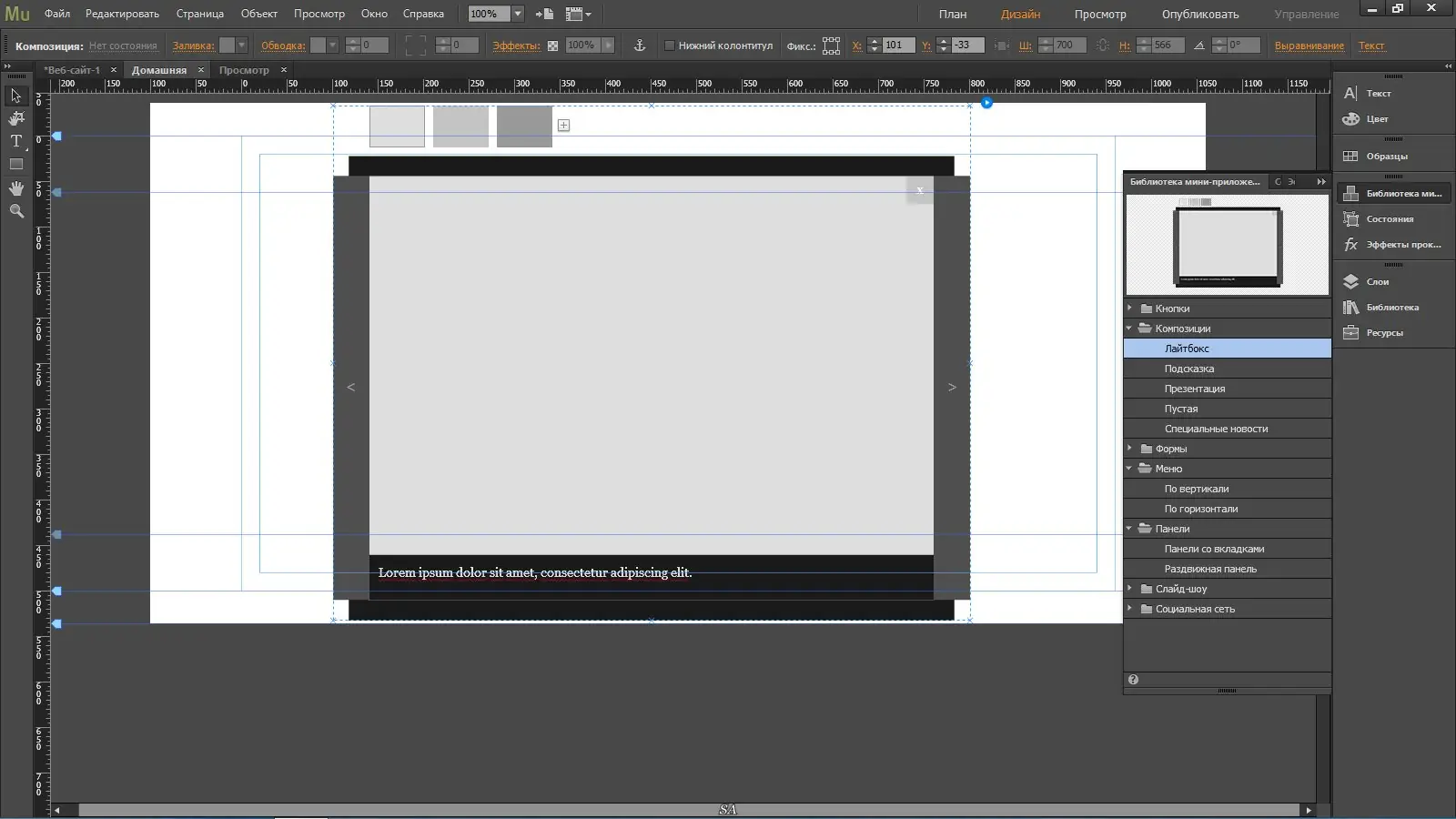Click the Выравнивание link in the options bar
1456x819 pixels.
tap(1309, 45)
